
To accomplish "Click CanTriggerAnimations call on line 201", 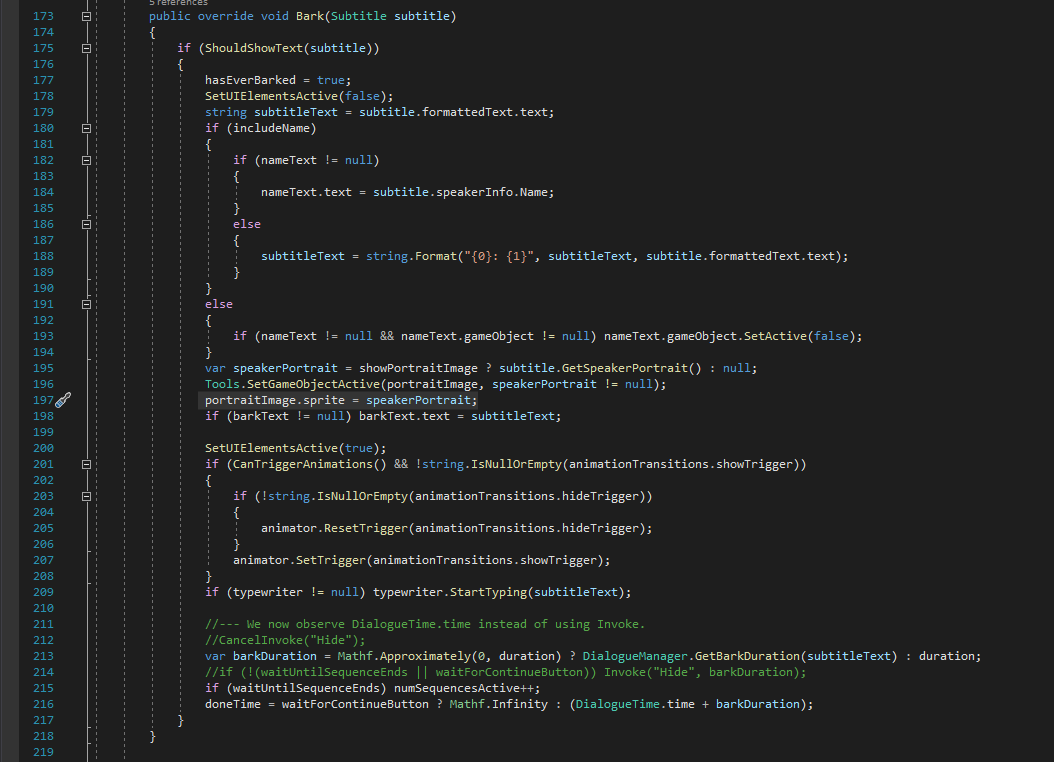I will tap(310, 464).
